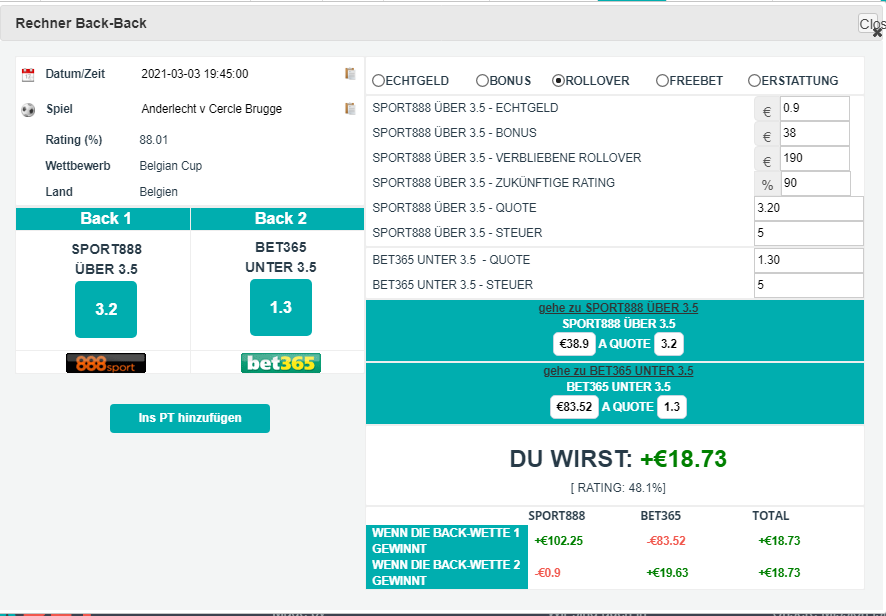
Task: Click the Belgian Cup competition text
Action: (171, 166)
